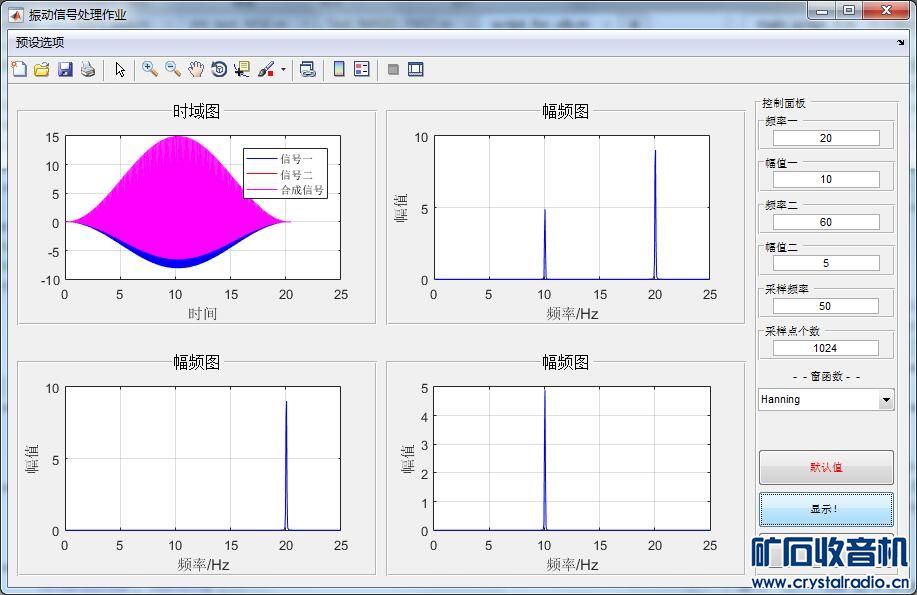
Task: Activate the Zoom In magnifier tool
Action: [150, 69]
